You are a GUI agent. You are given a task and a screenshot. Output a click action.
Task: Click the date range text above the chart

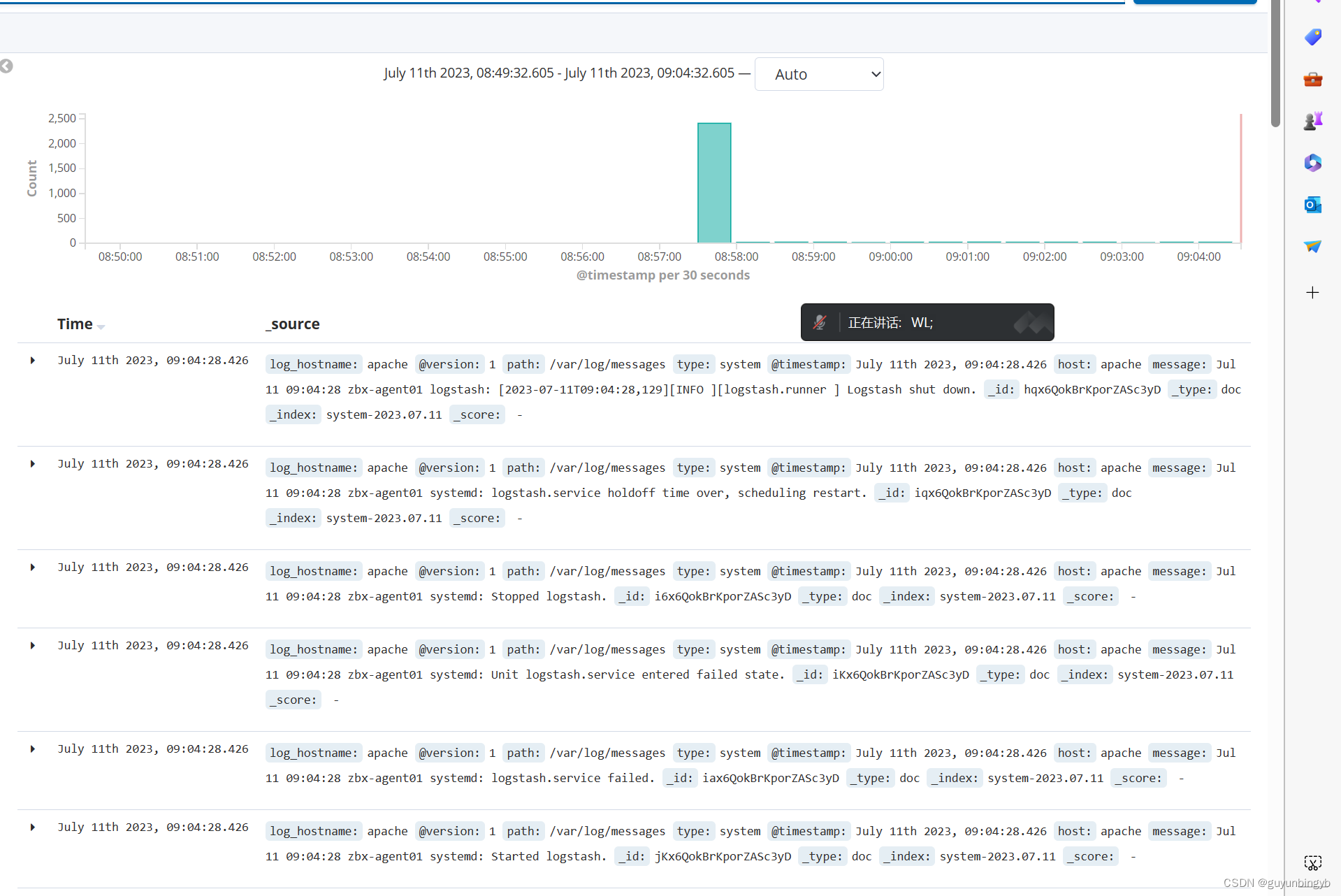pos(559,73)
